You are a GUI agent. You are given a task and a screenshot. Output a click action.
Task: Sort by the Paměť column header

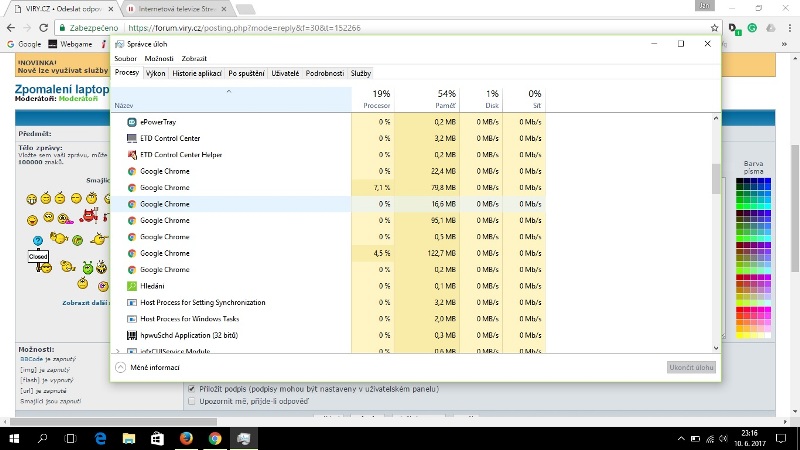tap(427, 99)
